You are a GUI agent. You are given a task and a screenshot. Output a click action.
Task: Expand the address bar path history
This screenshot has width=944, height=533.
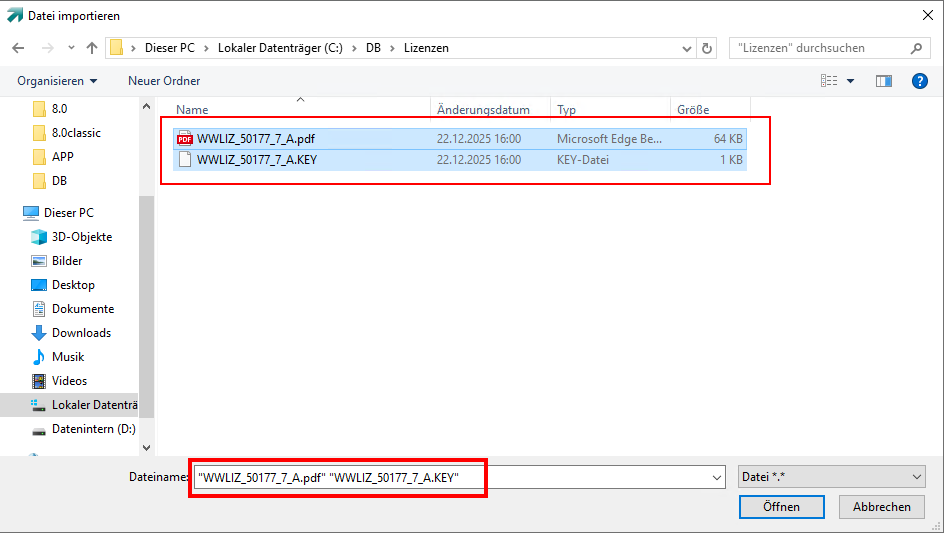686,48
